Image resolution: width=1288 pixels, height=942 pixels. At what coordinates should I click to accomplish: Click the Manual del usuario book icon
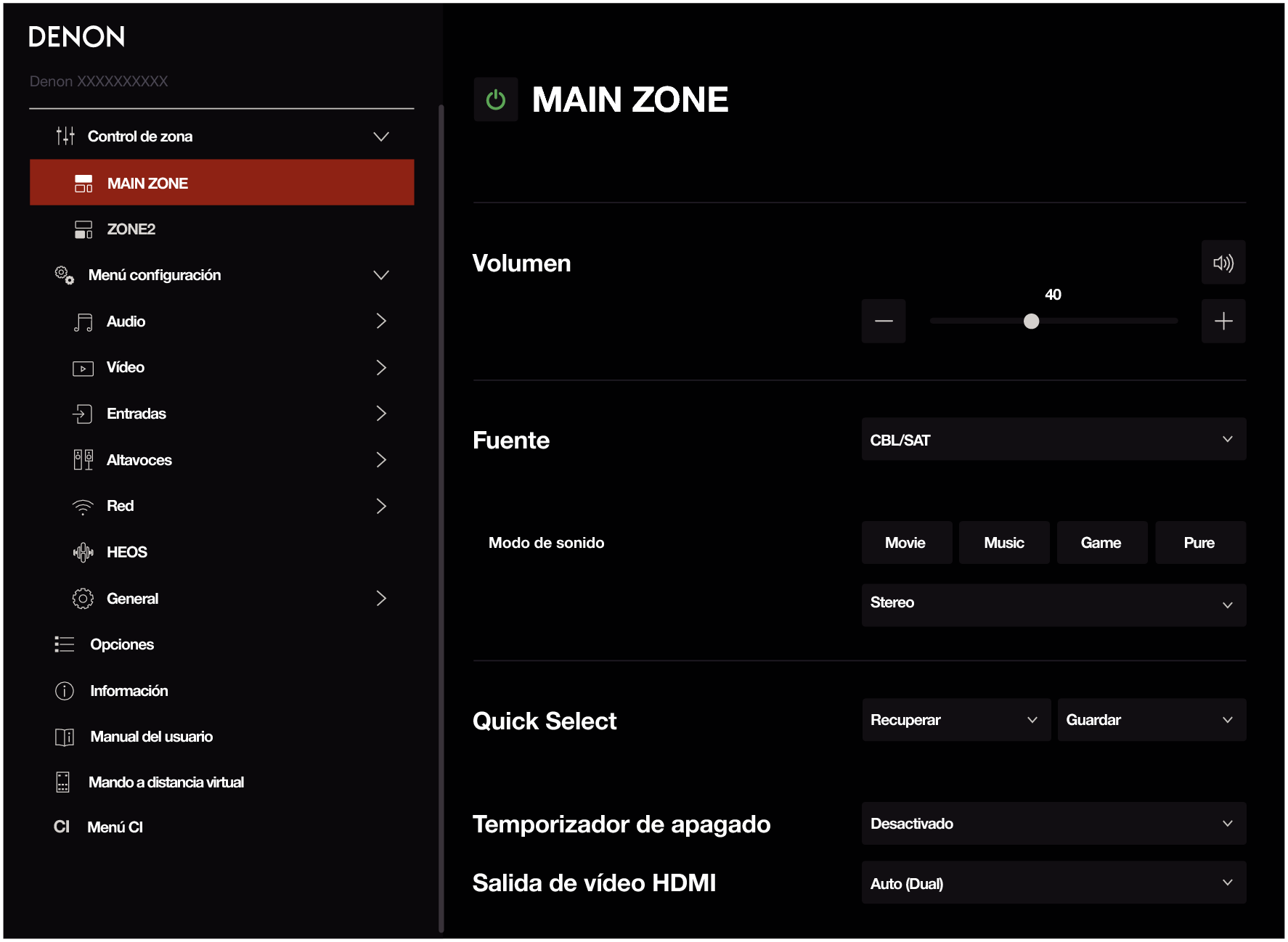click(x=65, y=737)
